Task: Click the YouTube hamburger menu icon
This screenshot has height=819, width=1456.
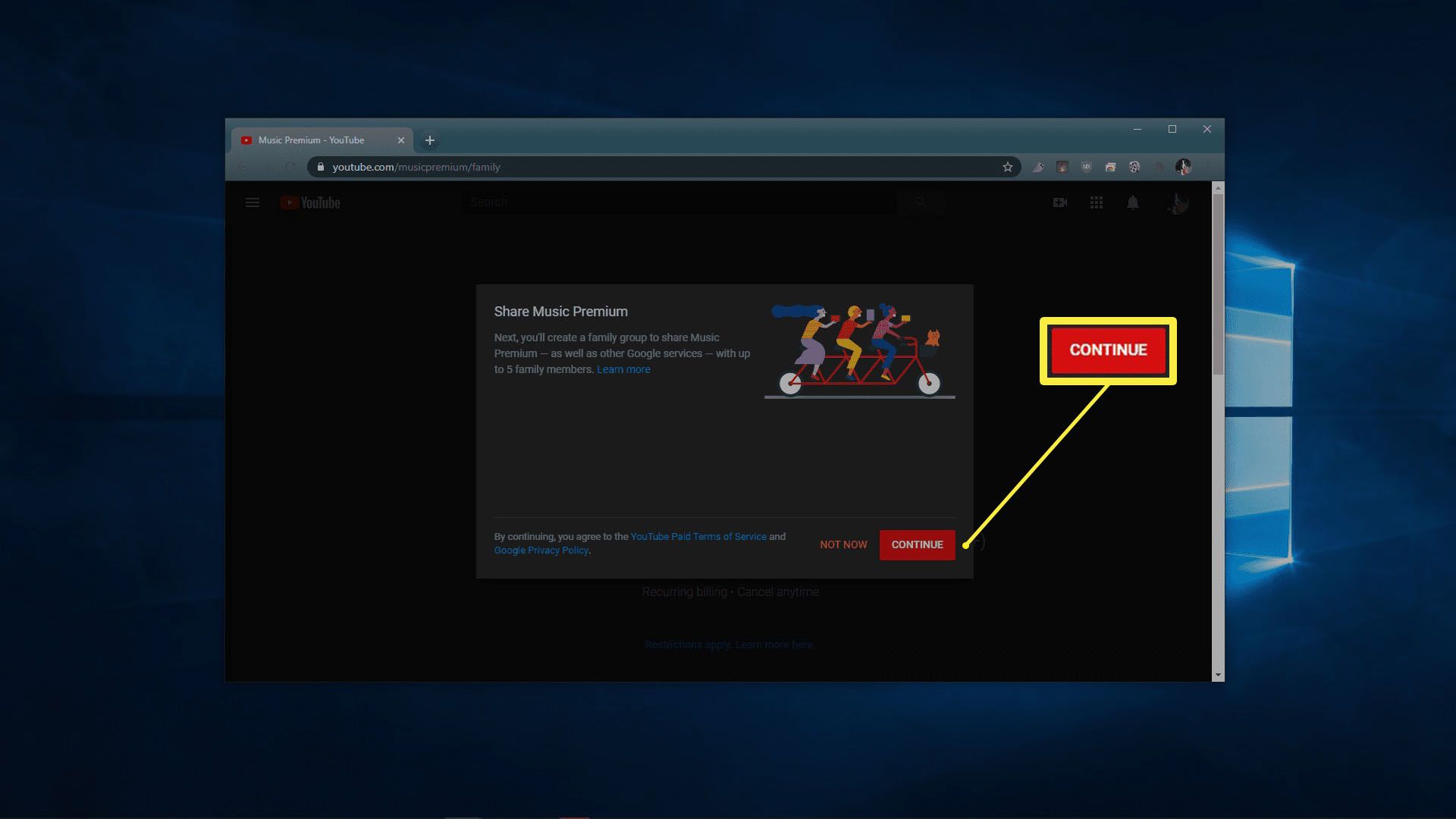Action: 253,201
